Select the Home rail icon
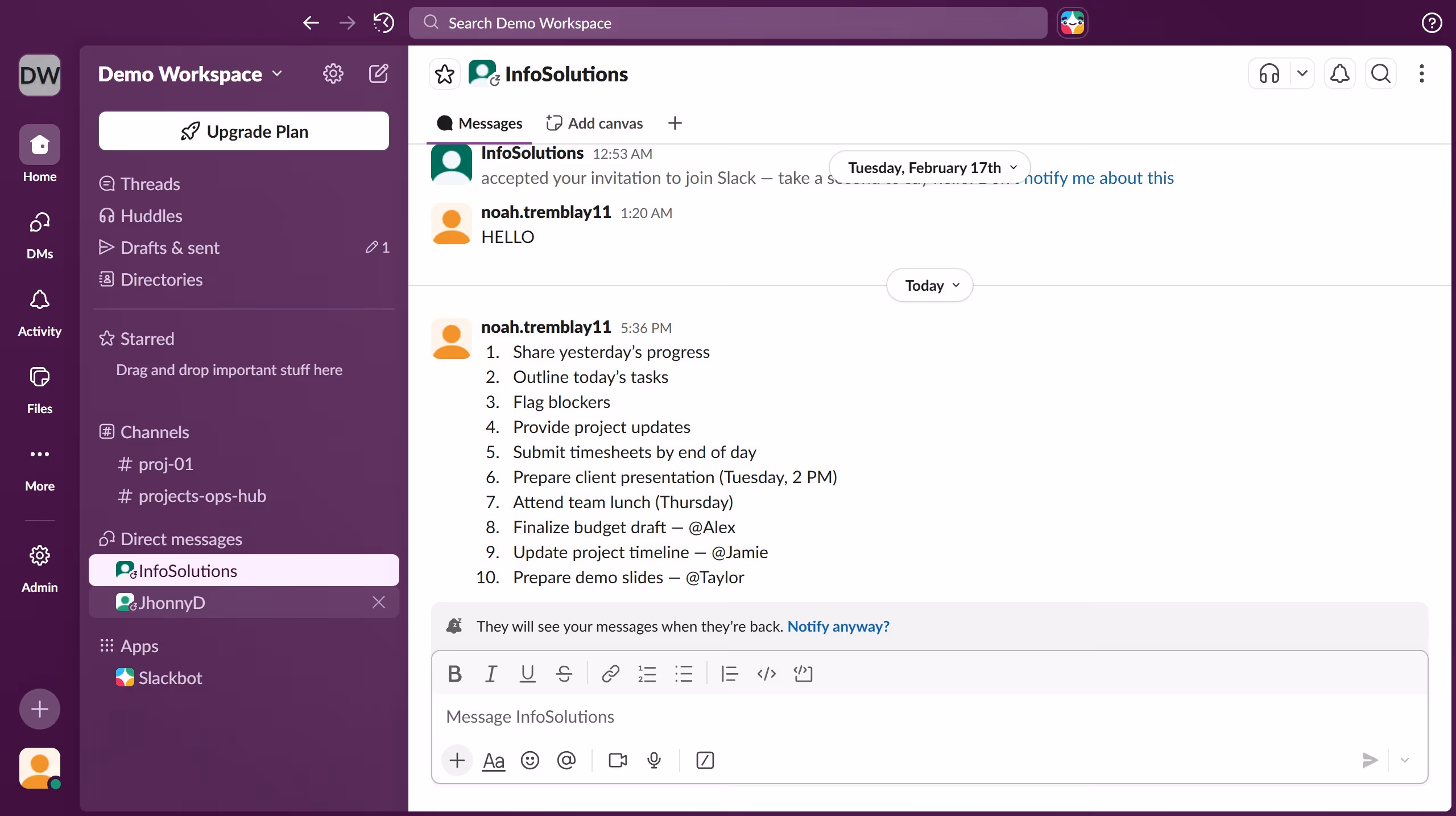The height and width of the screenshot is (816, 1456). pos(40,154)
